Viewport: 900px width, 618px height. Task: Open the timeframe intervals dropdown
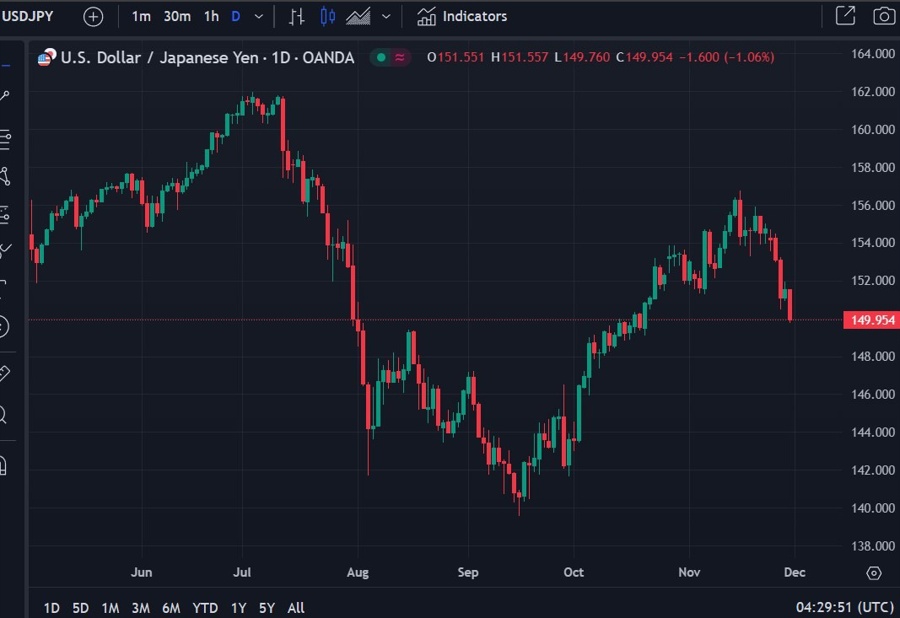point(258,16)
